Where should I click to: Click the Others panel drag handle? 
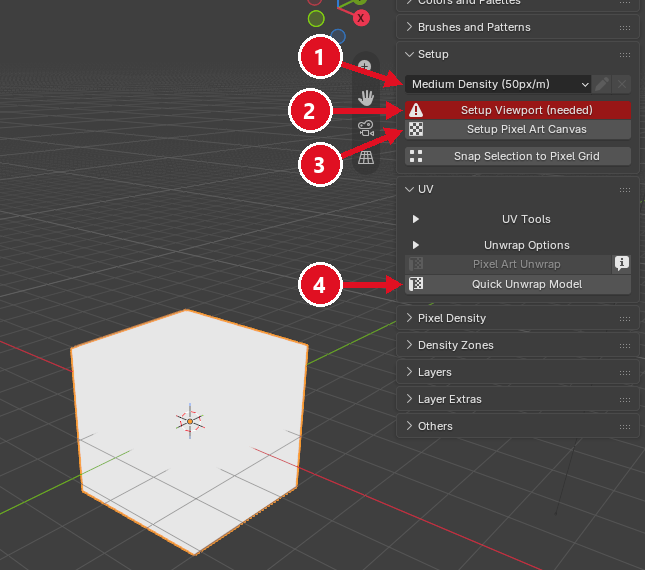(624, 427)
